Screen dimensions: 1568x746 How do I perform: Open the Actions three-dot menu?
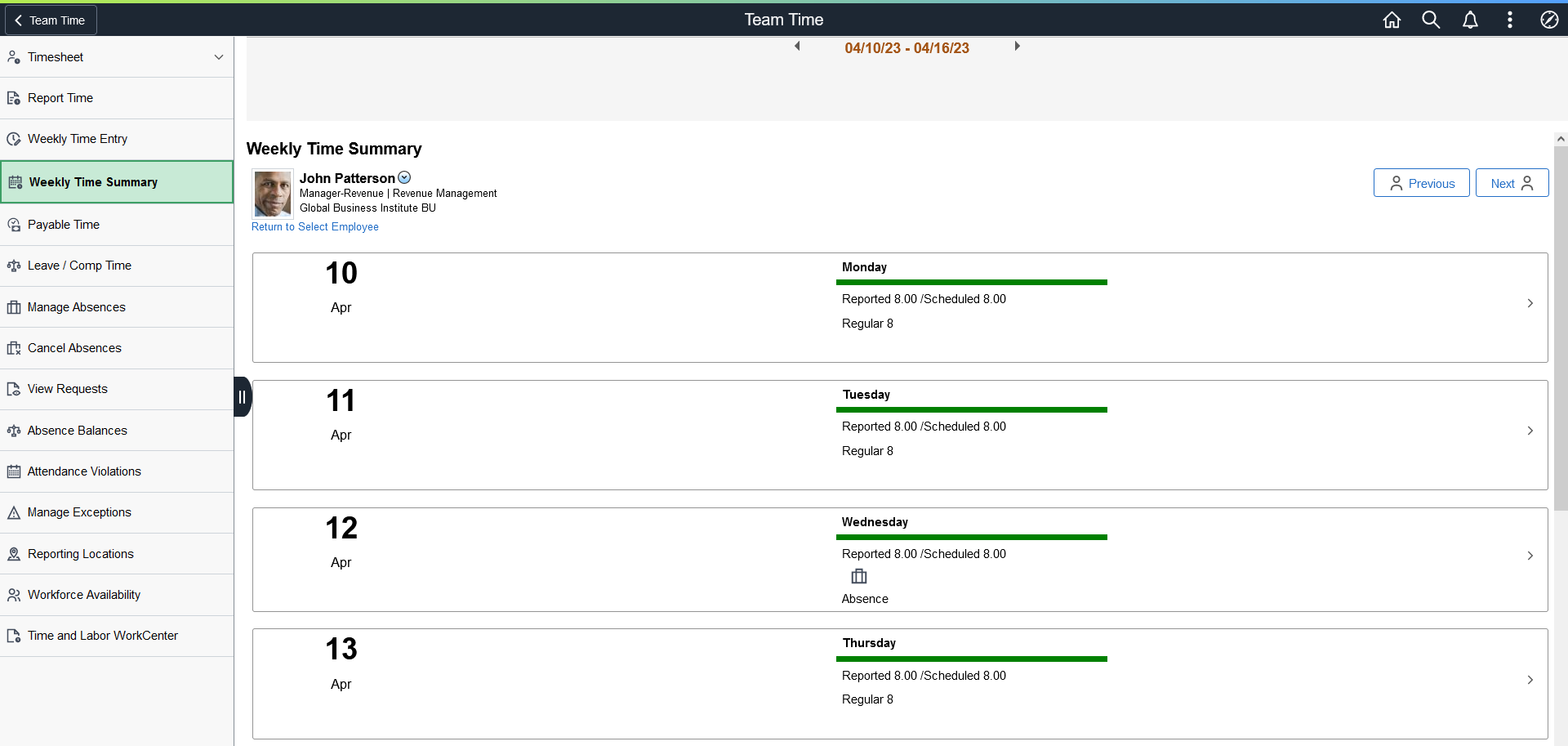(1509, 20)
